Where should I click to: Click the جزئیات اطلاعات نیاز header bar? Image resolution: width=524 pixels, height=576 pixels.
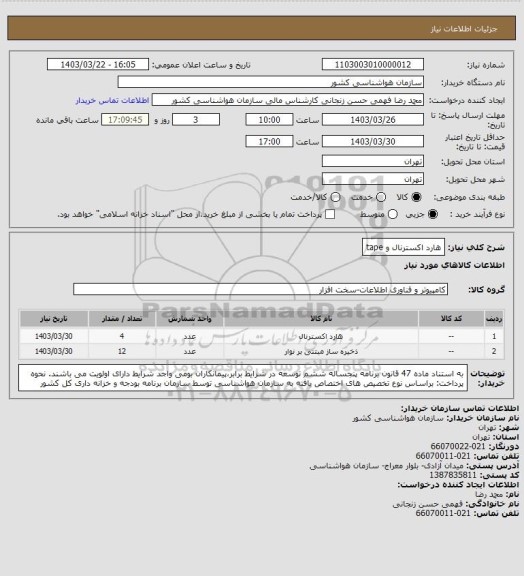[261, 28]
